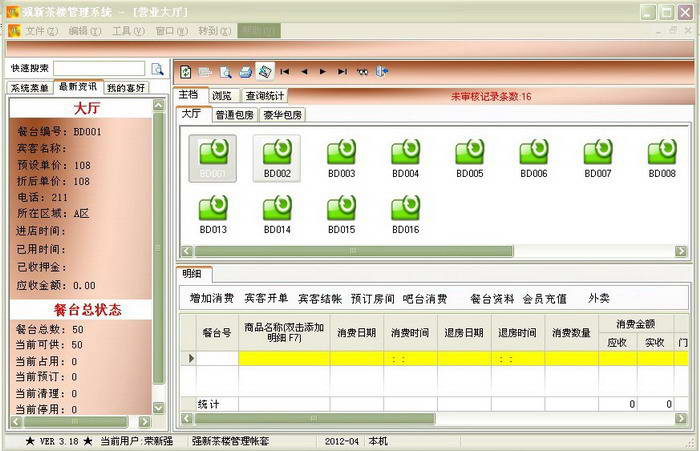This screenshot has width=700, height=451.
Task: Open the 转到 menu
Action: coord(215,31)
